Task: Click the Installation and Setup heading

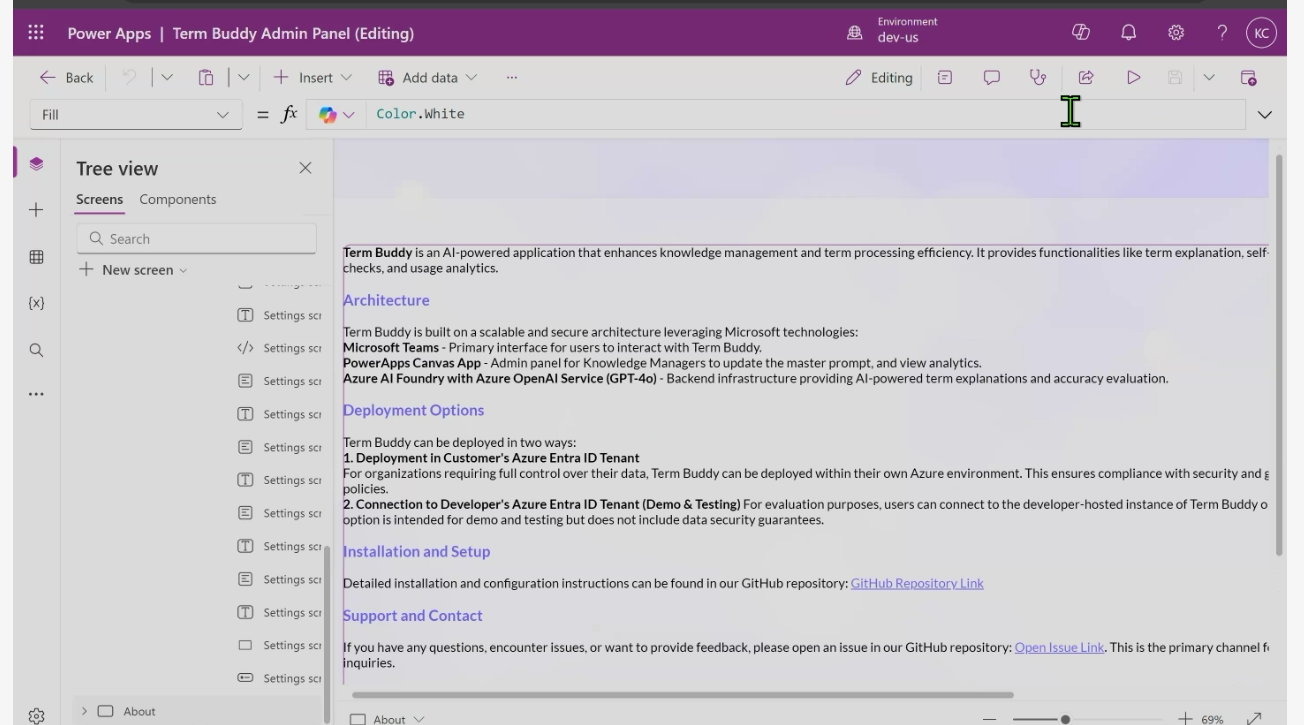Action: [x=416, y=551]
